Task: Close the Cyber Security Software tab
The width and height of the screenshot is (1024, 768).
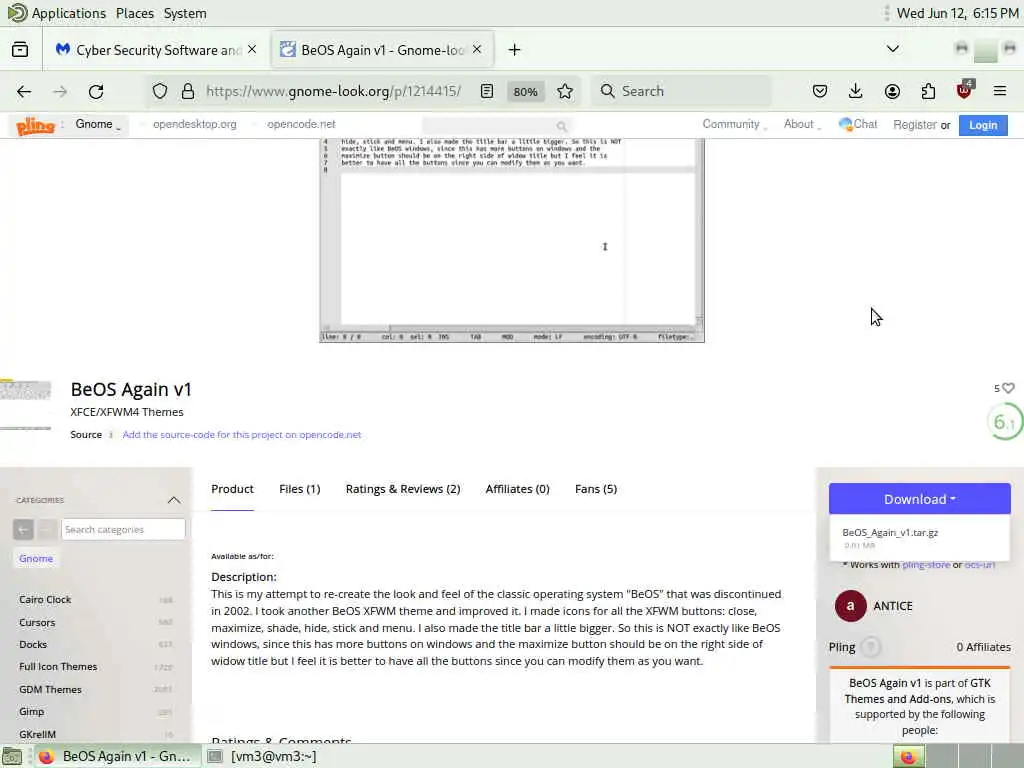Action: [x=252, y=50]
